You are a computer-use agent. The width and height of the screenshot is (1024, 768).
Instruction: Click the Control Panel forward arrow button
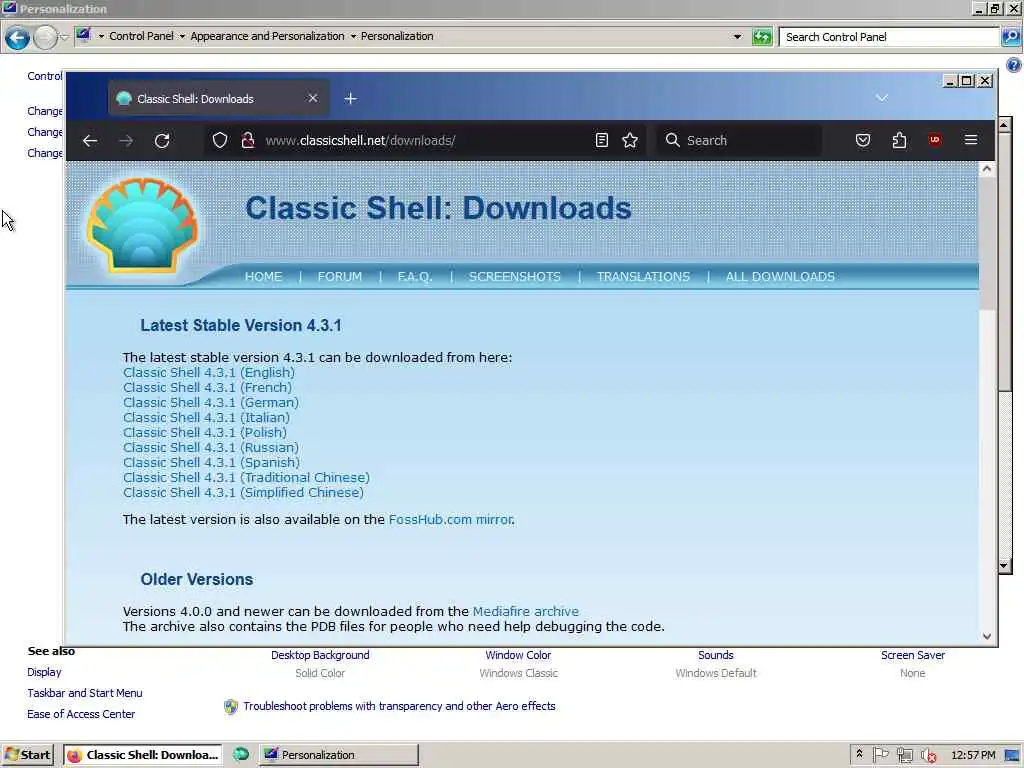pyautogui.click(x=45, y=38)
